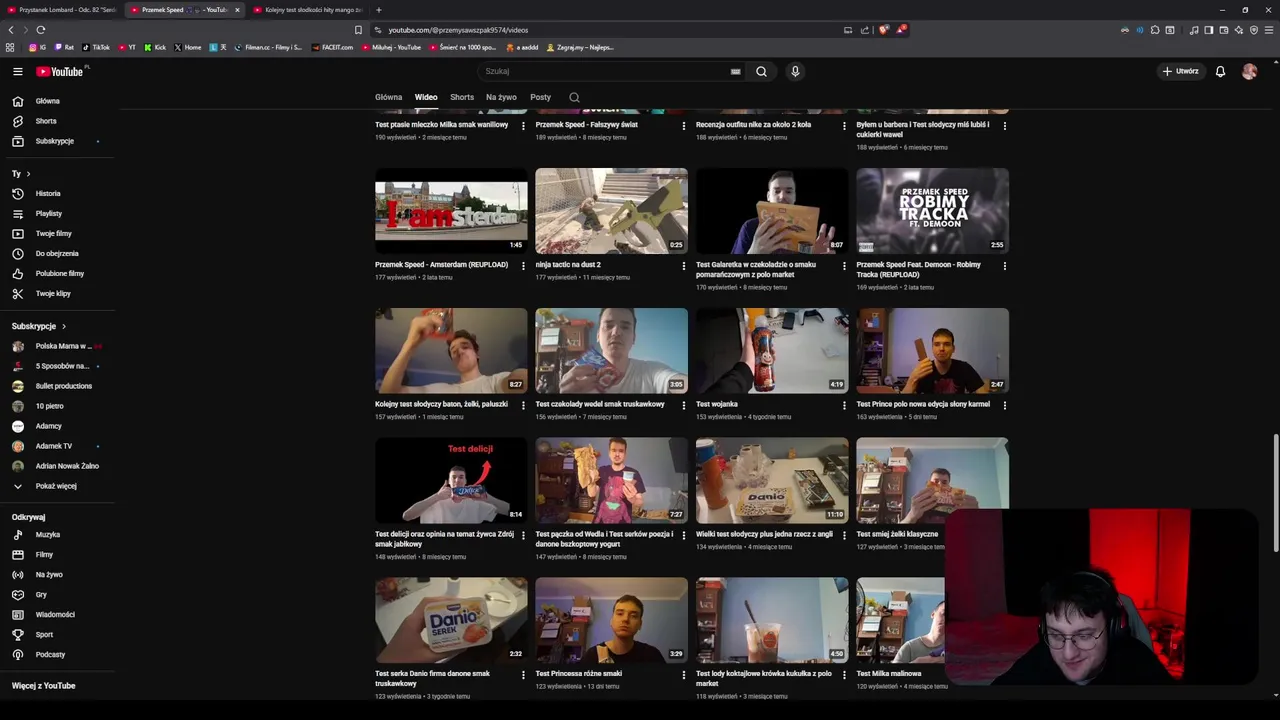
Task: Switch to the Shorts channel tab
Action: tap(462, 97)
